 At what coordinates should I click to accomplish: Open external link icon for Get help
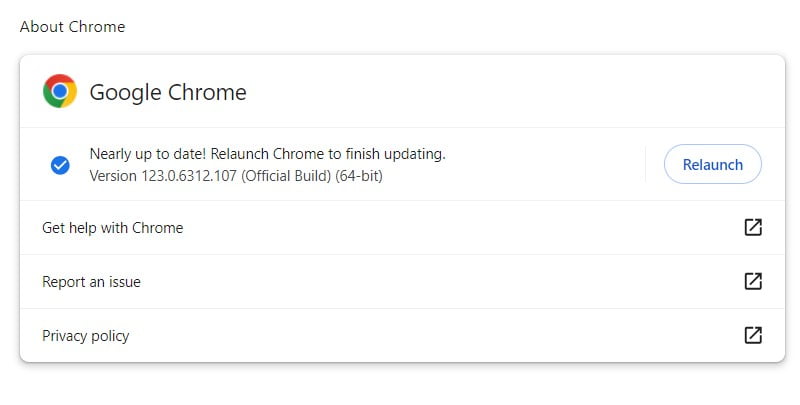point(753,227)
